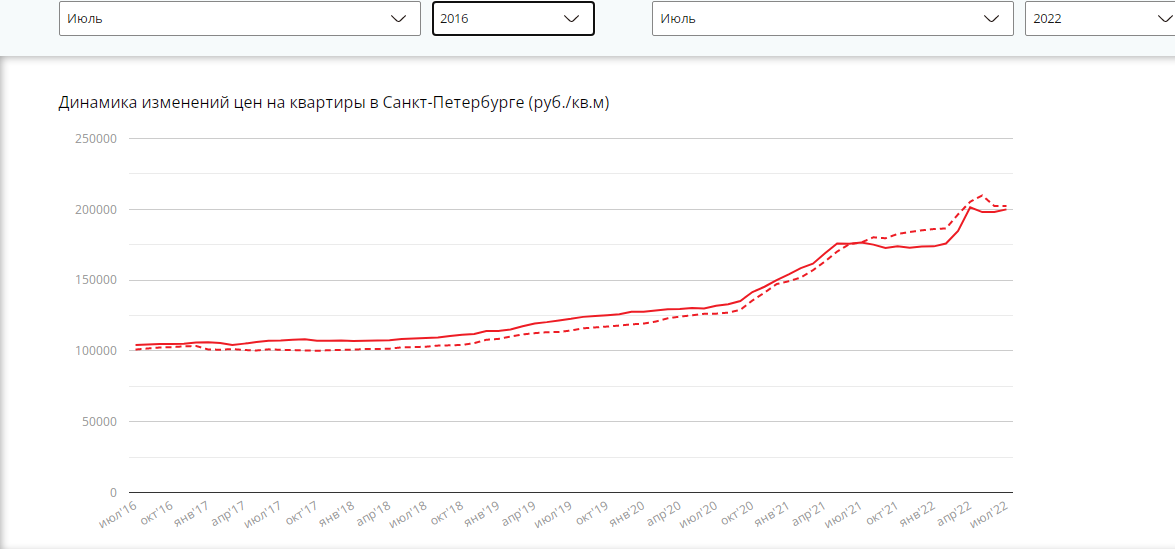Click the апр'21 x-axis label
Image resolution: width=1175 pixels, height=549 pixels.
pos(809,516)
